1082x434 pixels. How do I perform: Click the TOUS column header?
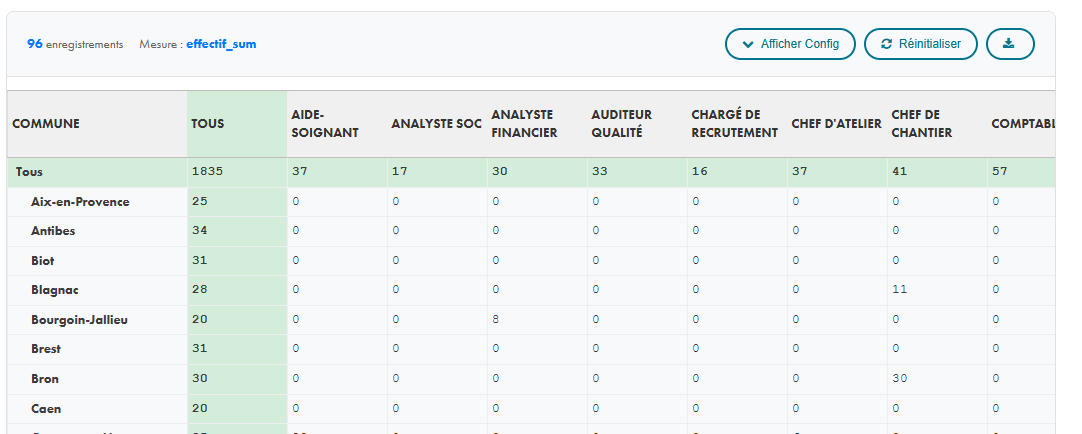click(x=208, y=124)
